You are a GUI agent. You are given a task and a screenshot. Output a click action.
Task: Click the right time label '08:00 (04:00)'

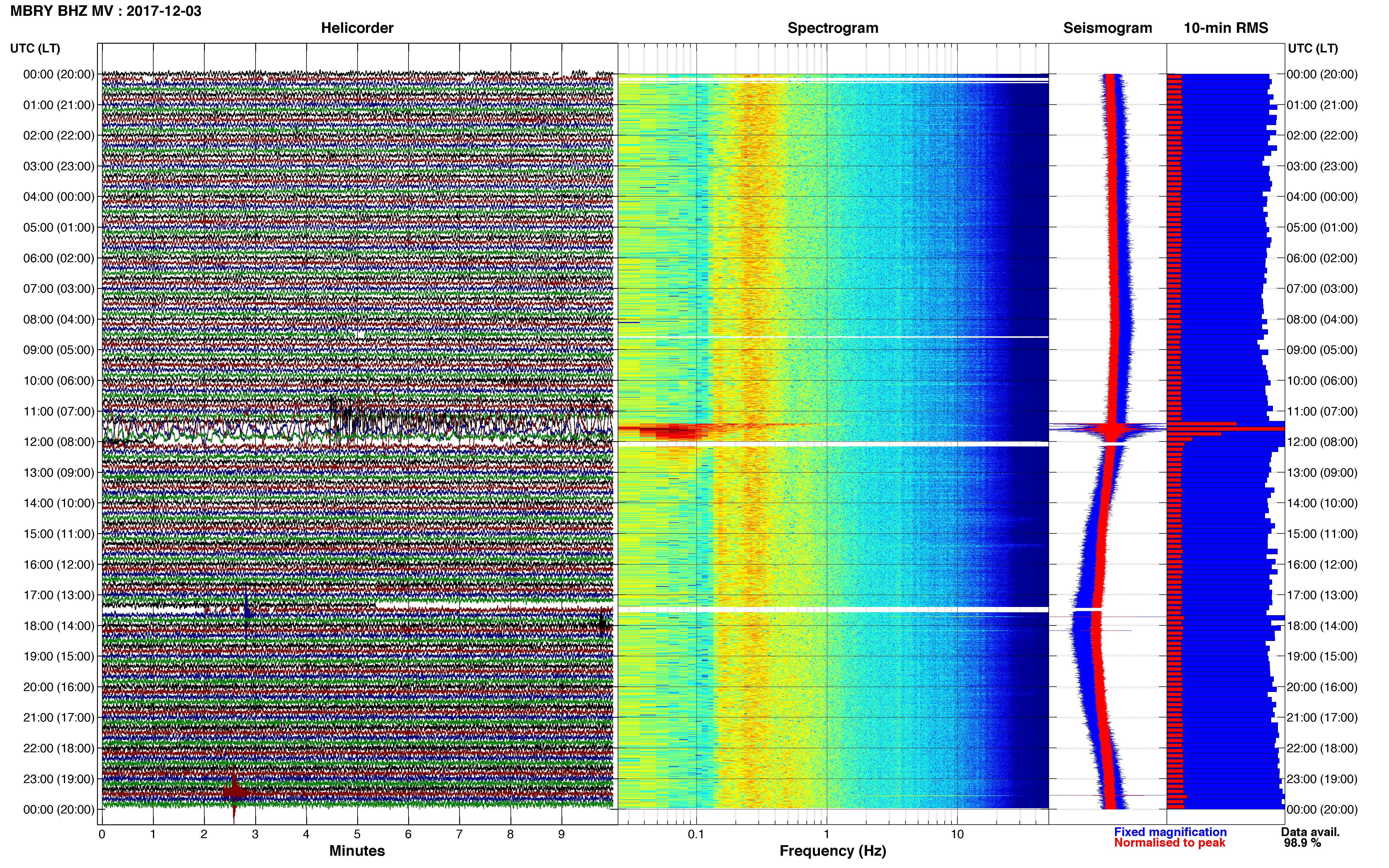coord(1322,319)
